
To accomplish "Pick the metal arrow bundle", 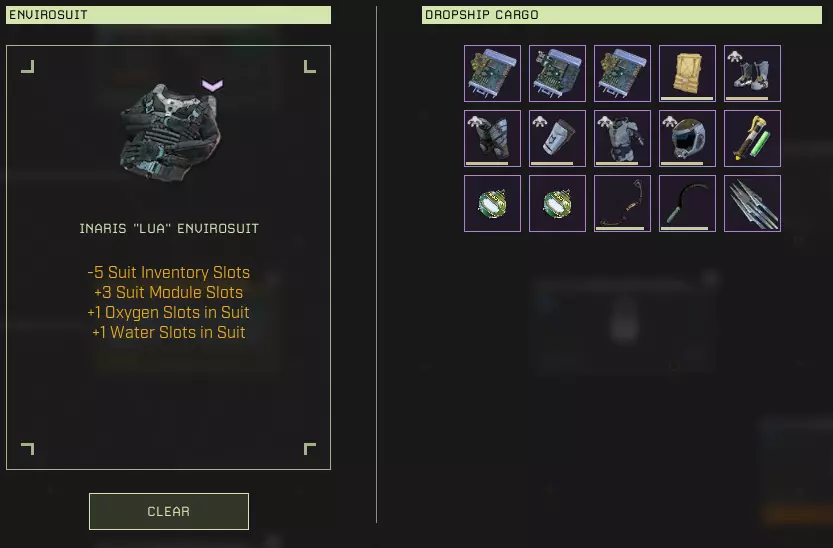I will [x=752, y=203].
